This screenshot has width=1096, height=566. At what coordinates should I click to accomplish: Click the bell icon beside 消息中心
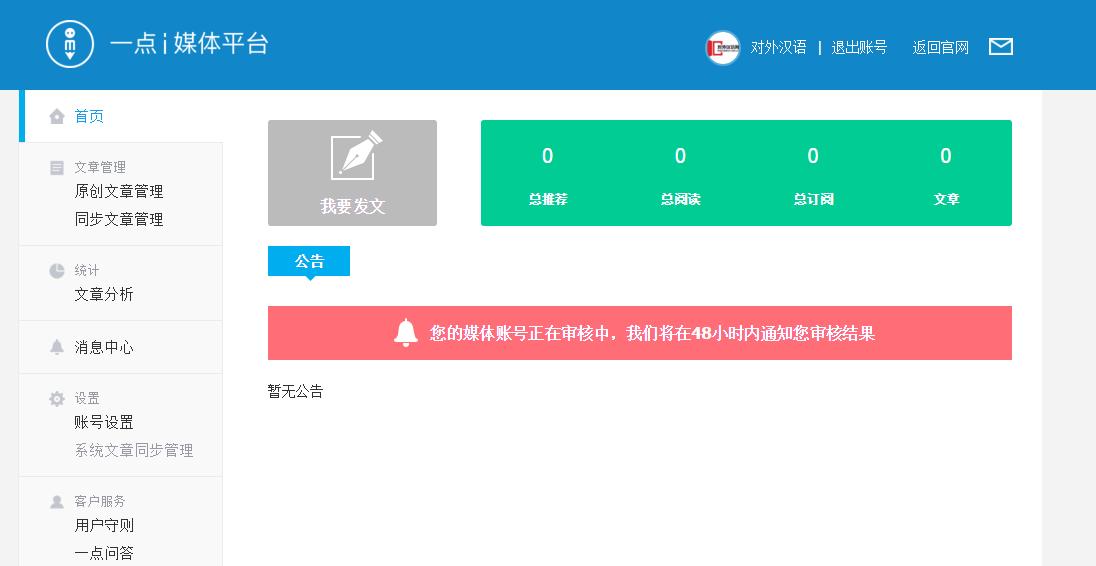point(57,347)
